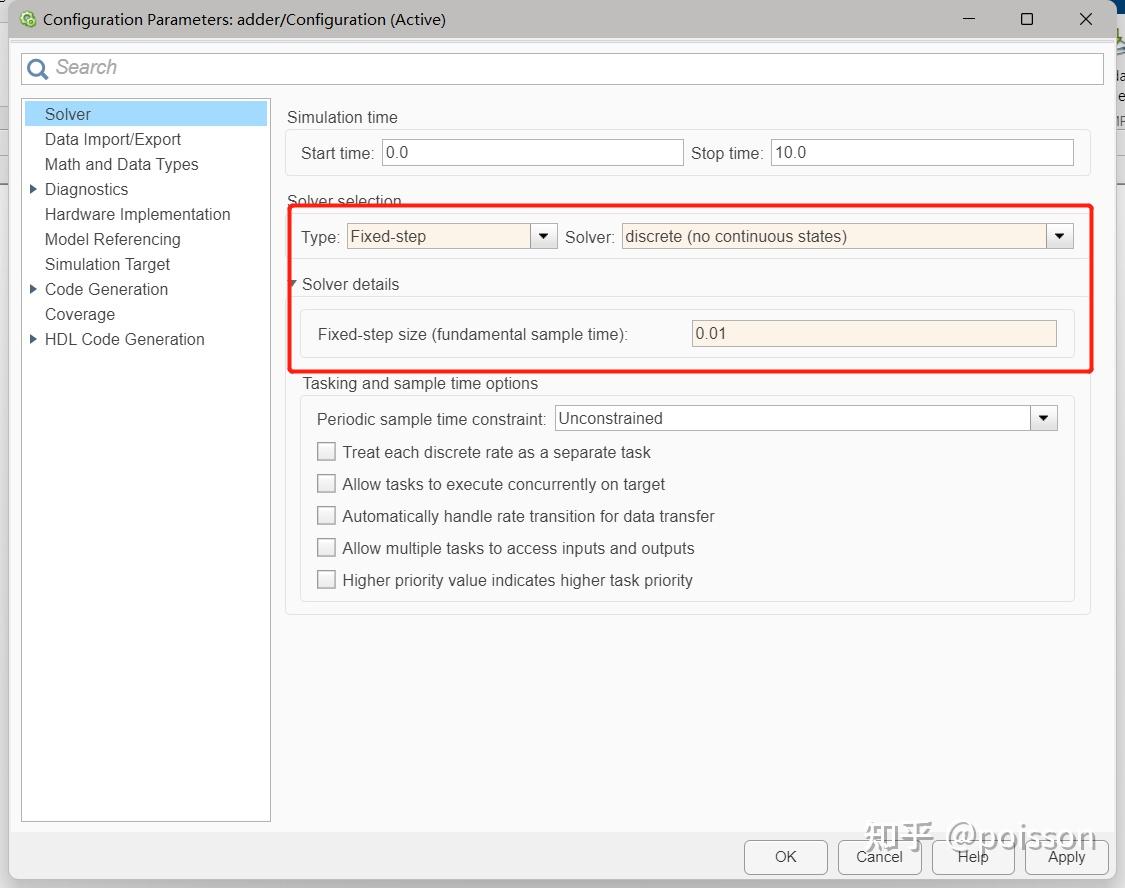
Task: Click the Configuration Parameters window icon
Action: point(28,19)
